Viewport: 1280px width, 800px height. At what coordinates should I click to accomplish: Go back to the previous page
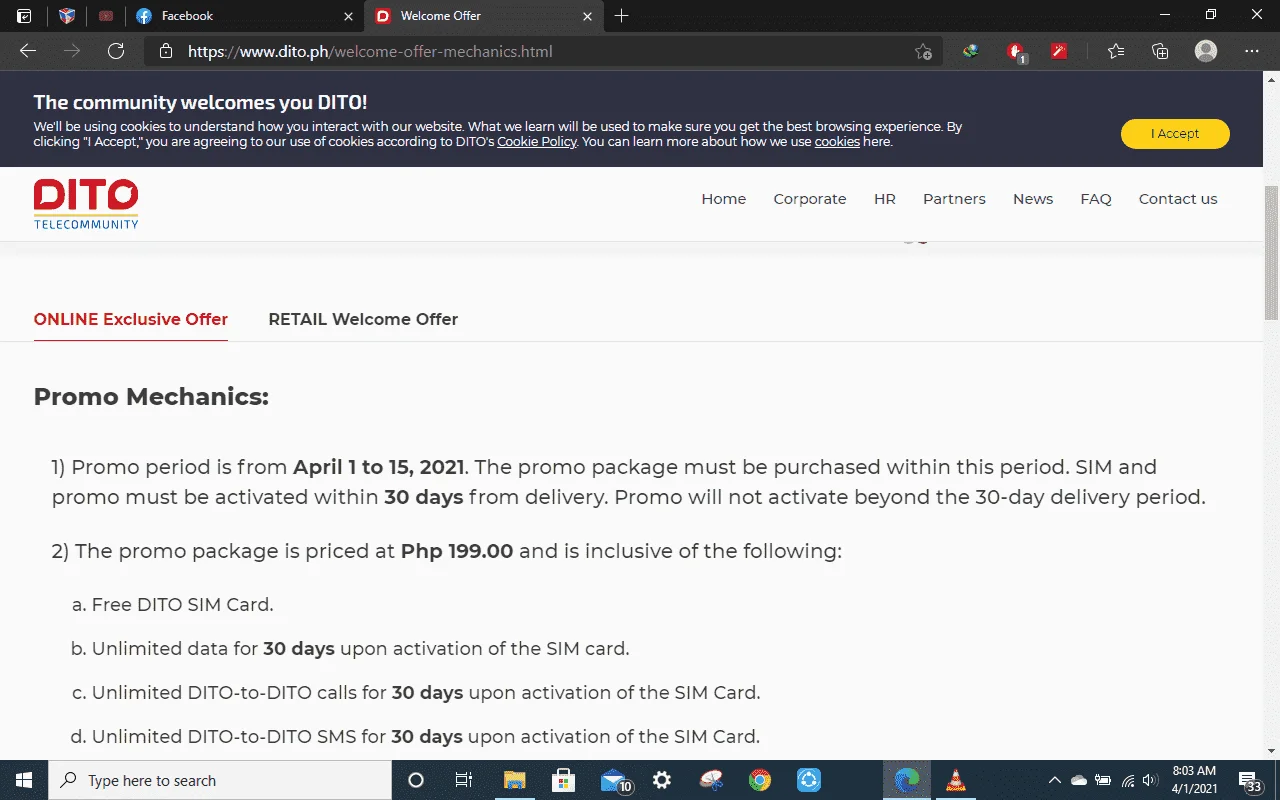[x=28, y=51]
